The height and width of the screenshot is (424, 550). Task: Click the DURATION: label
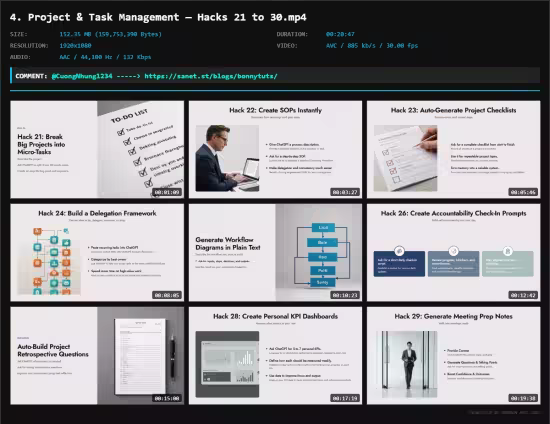coord(292,34)
